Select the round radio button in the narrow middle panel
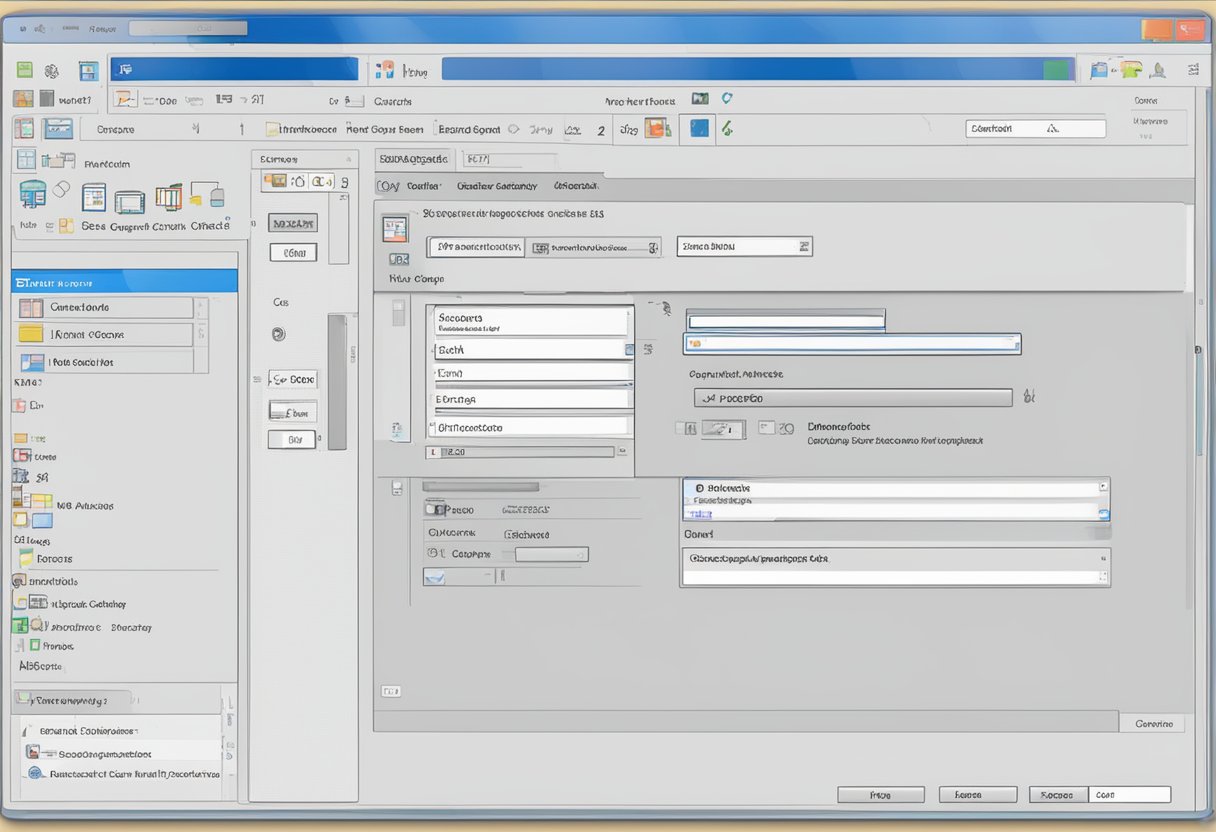1216x832 pixels. 278,335
